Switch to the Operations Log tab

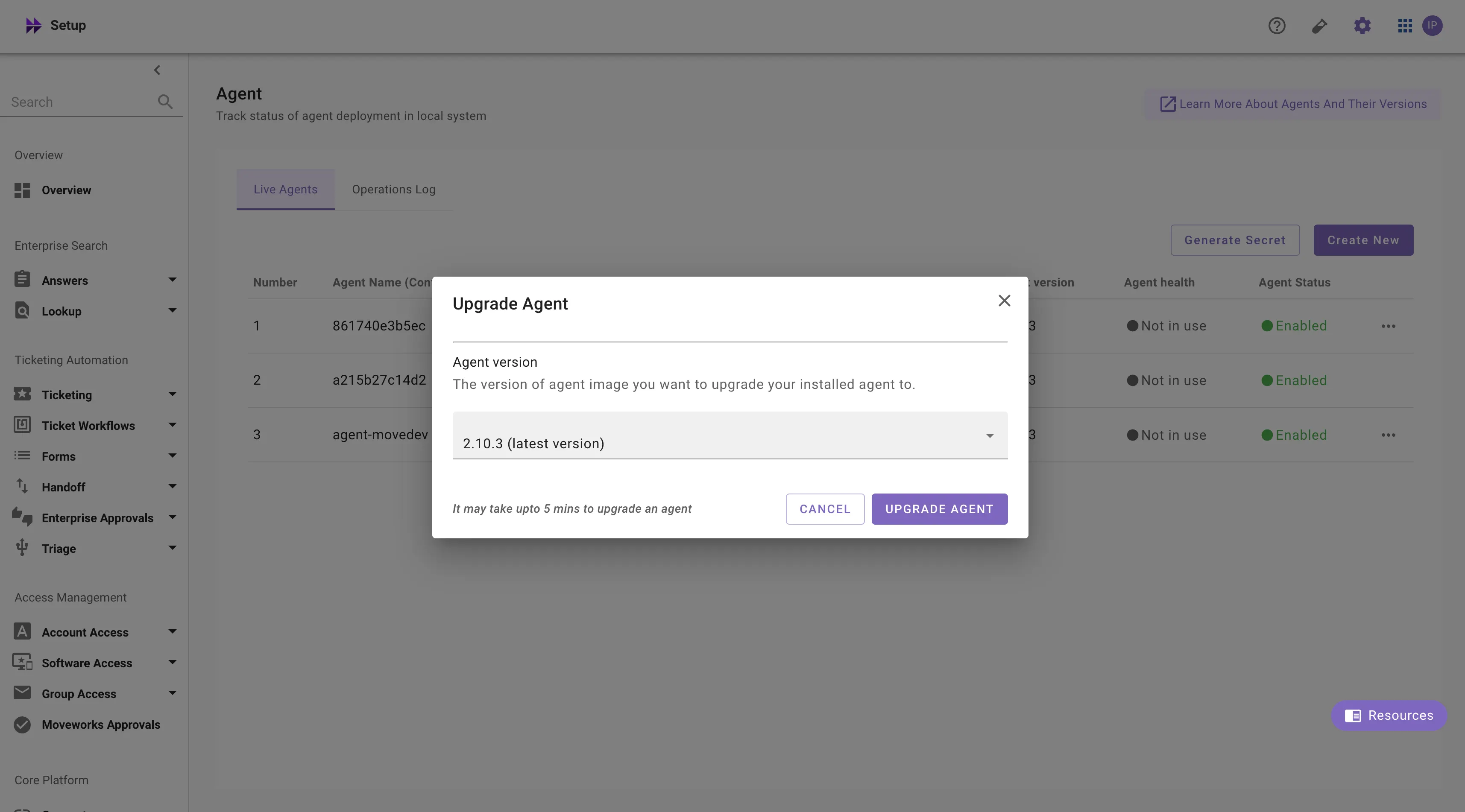point(393,190)
